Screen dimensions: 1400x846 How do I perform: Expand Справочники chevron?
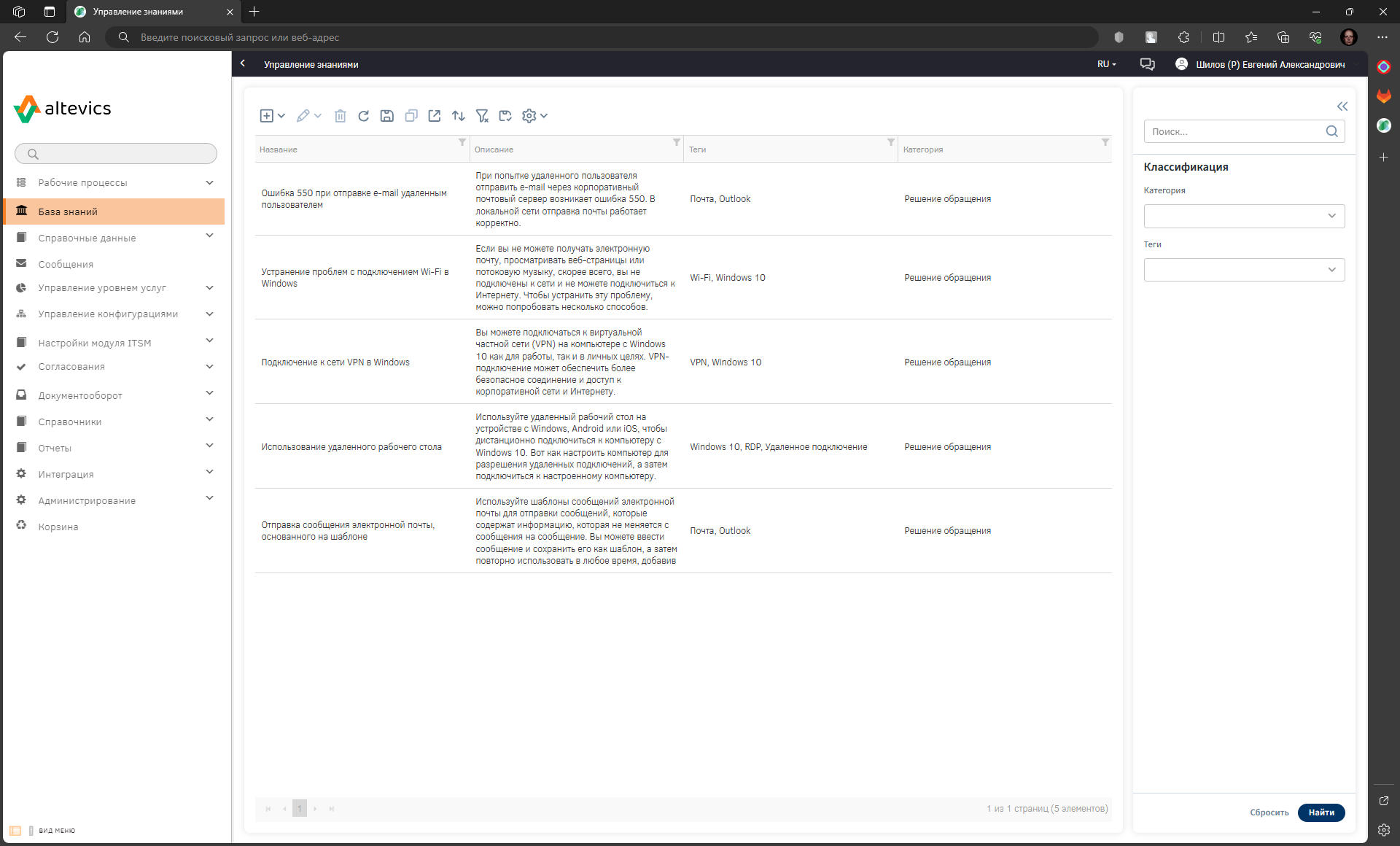[x=210, y=419]
